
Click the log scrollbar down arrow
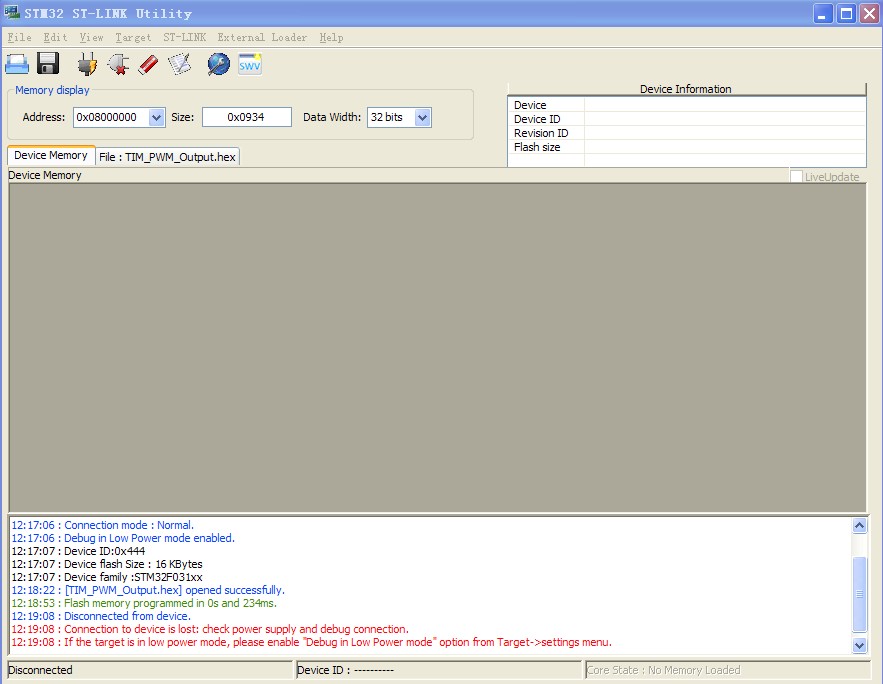click(859, 645)
